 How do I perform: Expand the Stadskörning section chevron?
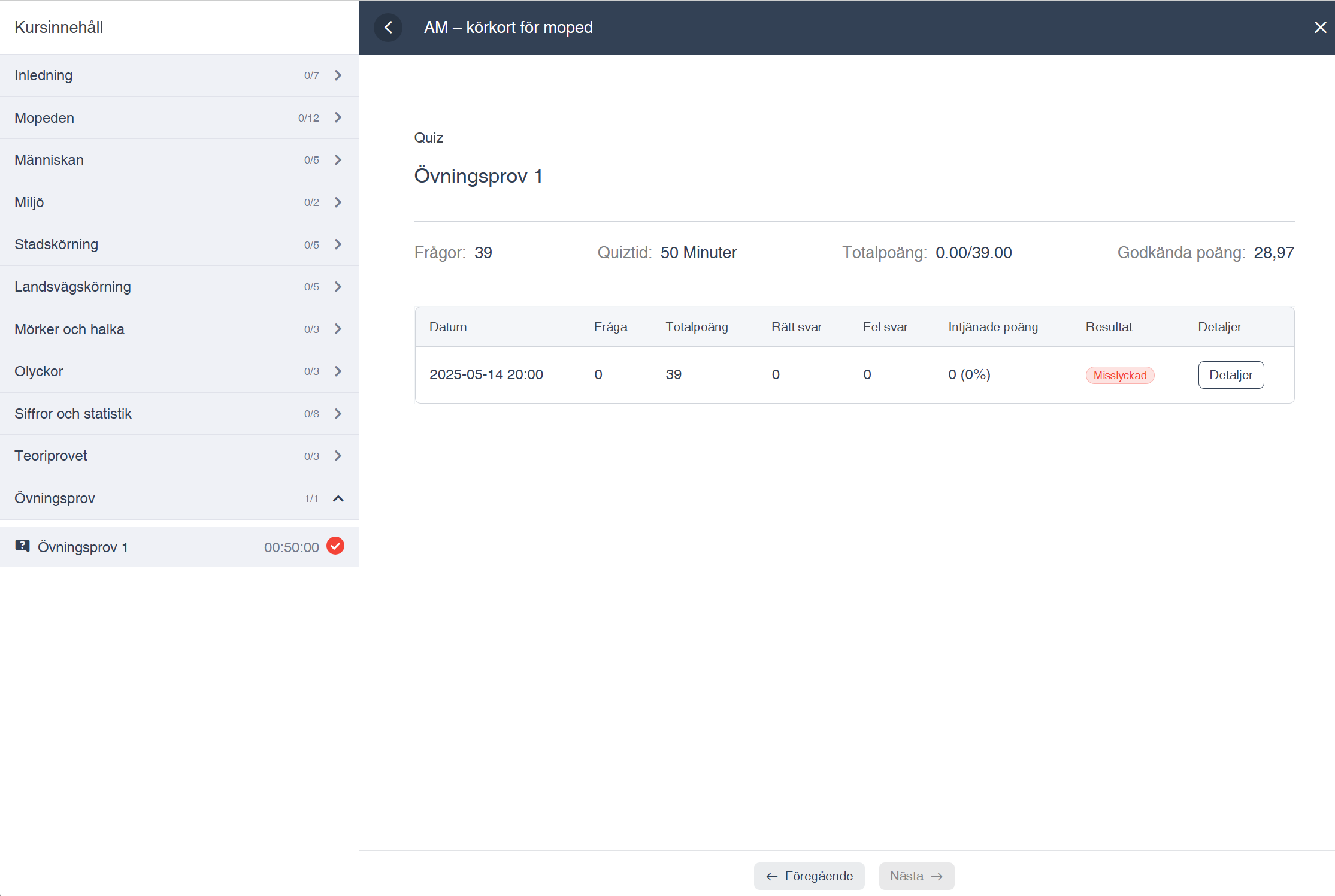338,244
